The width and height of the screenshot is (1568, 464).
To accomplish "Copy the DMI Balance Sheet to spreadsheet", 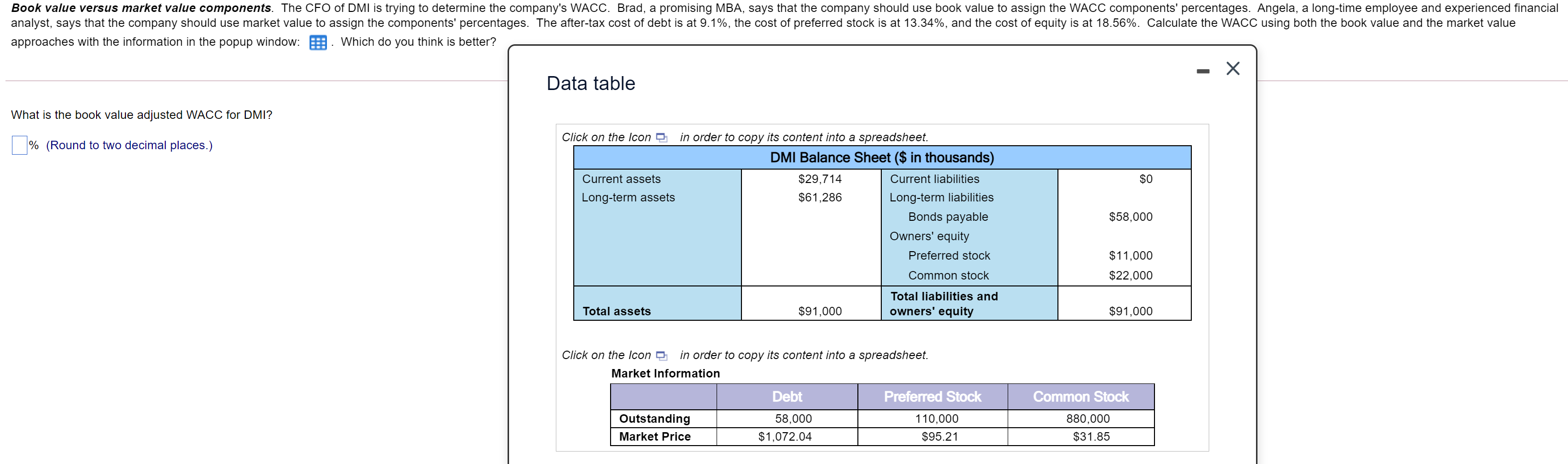I will coord(662,138).
